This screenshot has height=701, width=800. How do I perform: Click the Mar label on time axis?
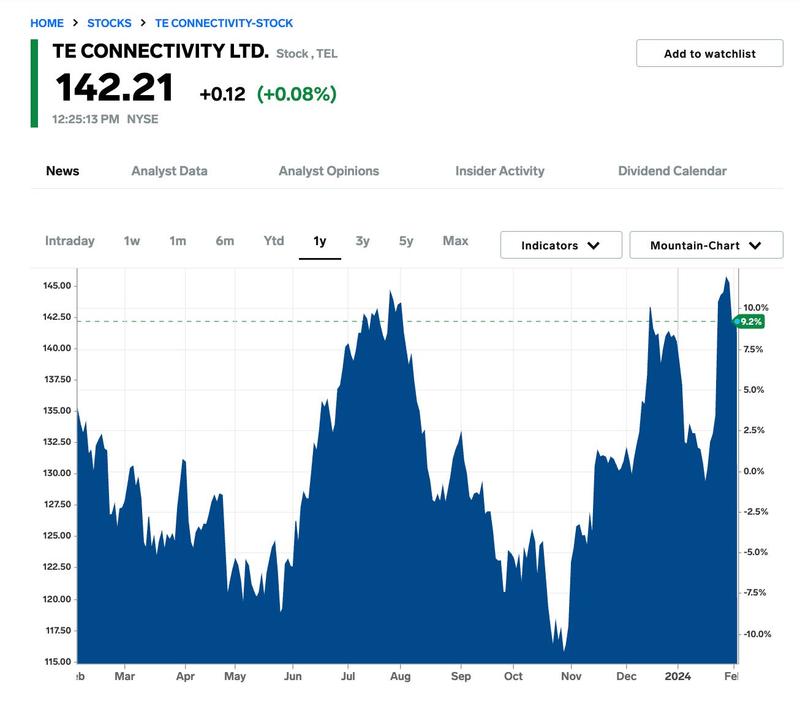(124, 676)
